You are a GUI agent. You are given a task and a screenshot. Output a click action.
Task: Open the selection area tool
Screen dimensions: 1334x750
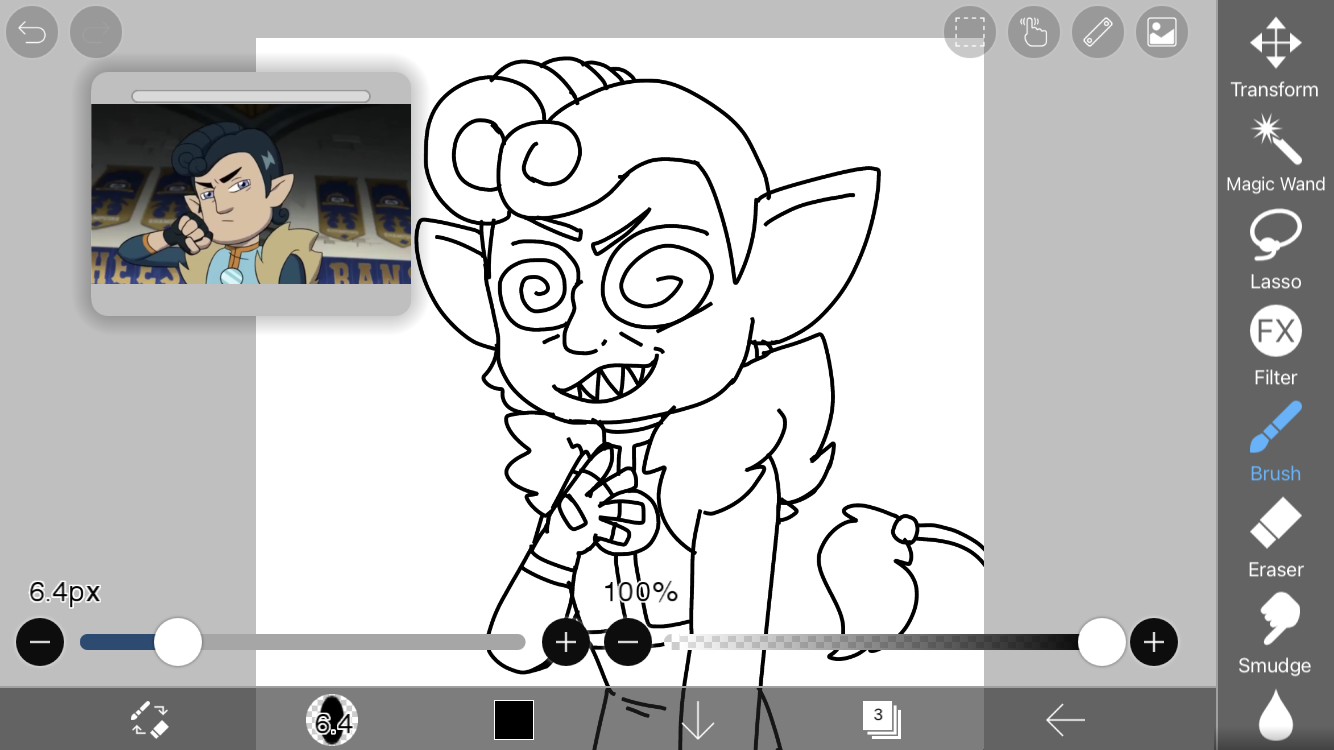tap(969, 33)
